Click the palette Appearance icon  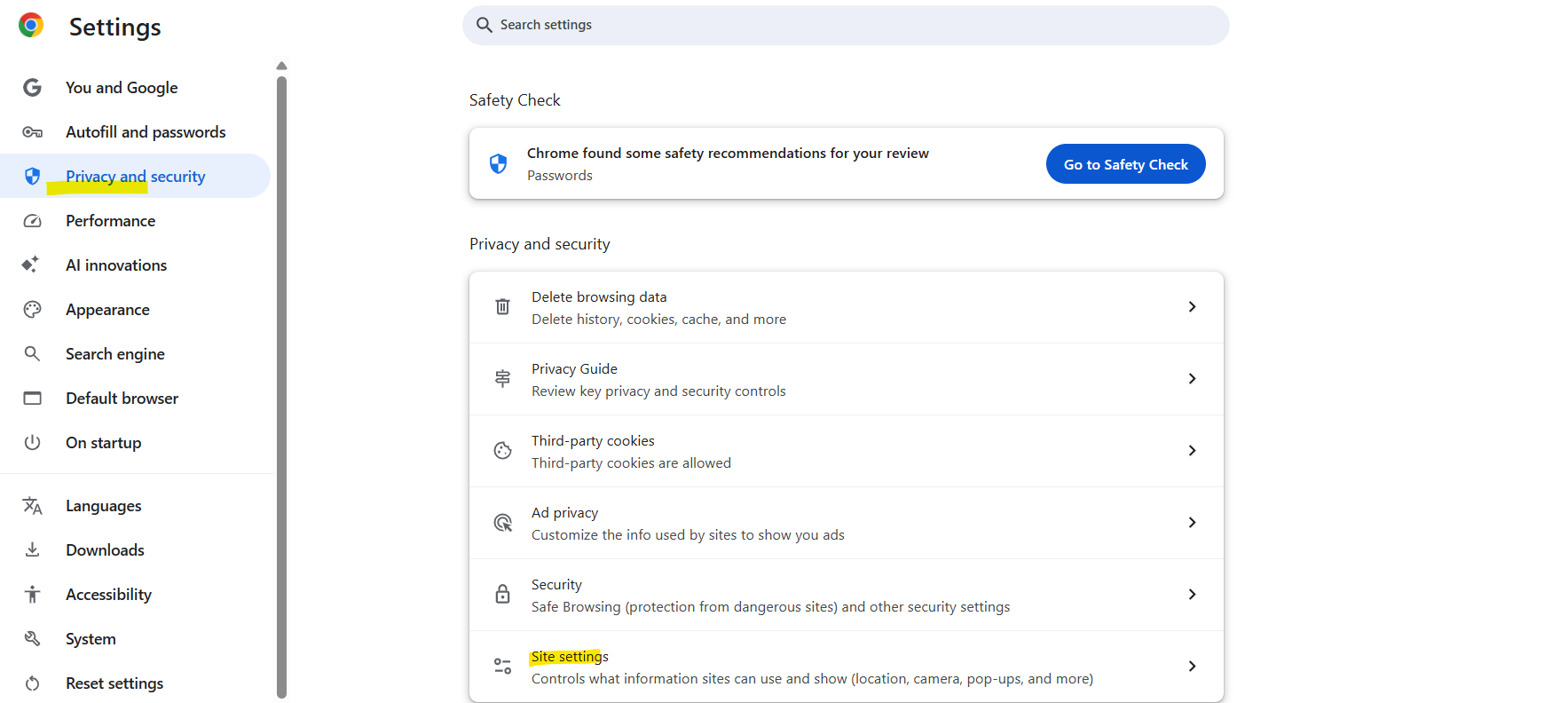pos(32,309)
